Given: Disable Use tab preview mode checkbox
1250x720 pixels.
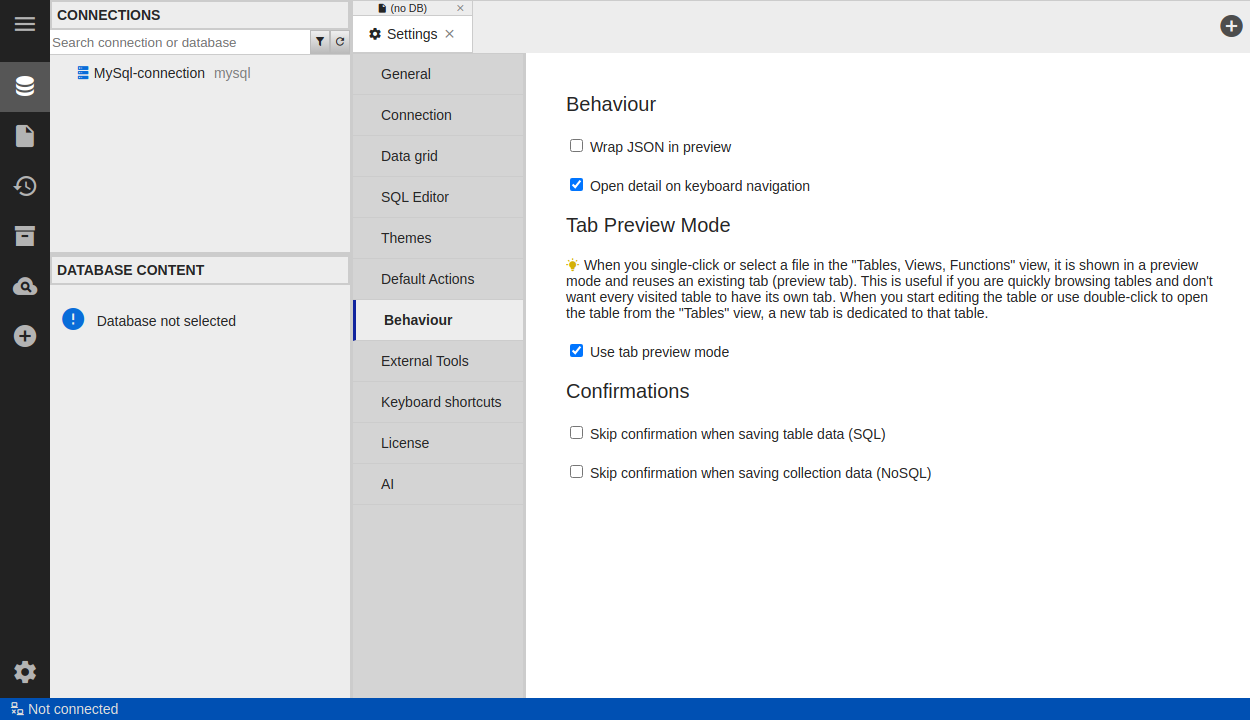Looking at the screenshot, I should point(576,351).
